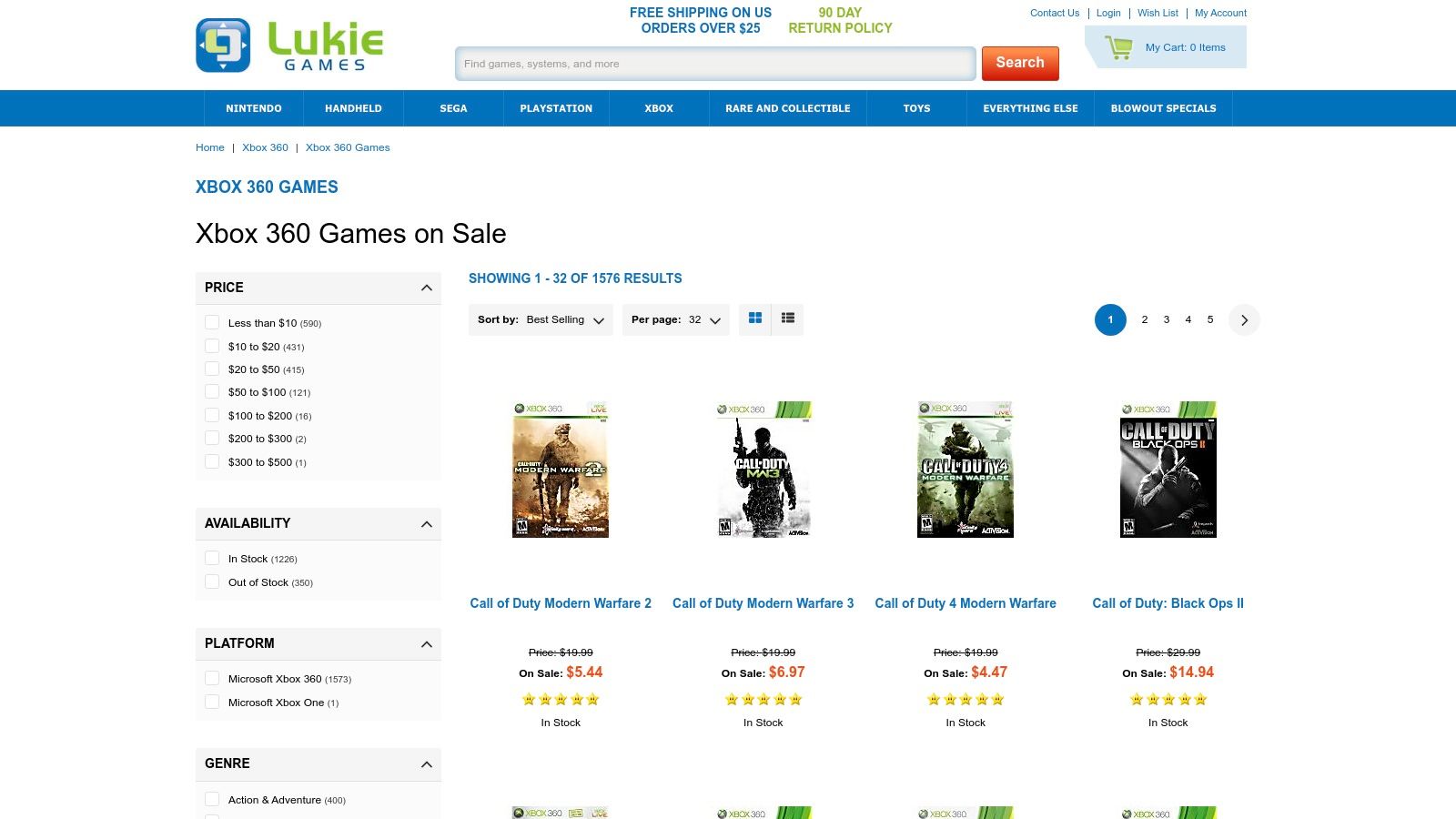This screenshot has height=819, width=1456.
Task: Go to next results page arrow
Action: coord(1244,319)
